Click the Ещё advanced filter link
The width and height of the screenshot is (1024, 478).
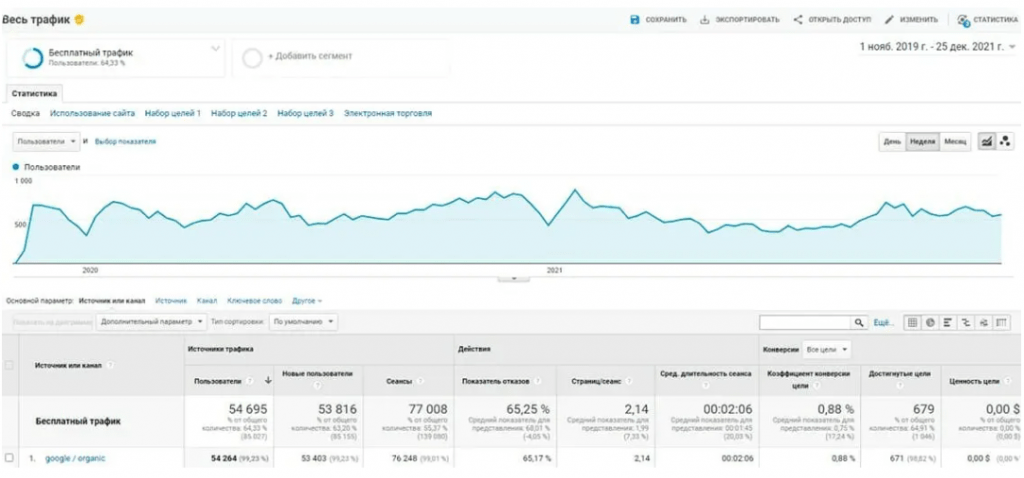[x=882, y=323]
